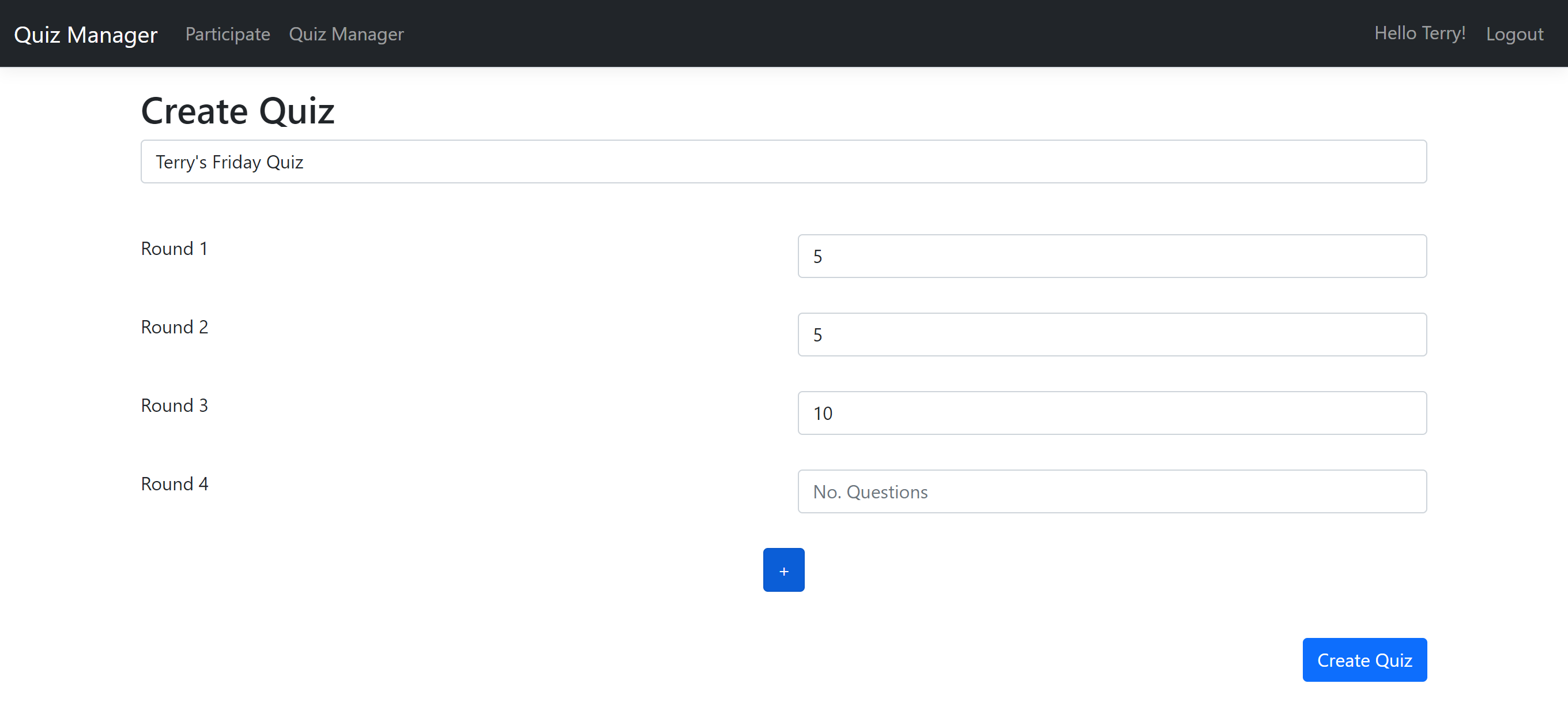Click the Round 1 questions input showing 5
This screenshot has width=1568, height=721.
1112,256
